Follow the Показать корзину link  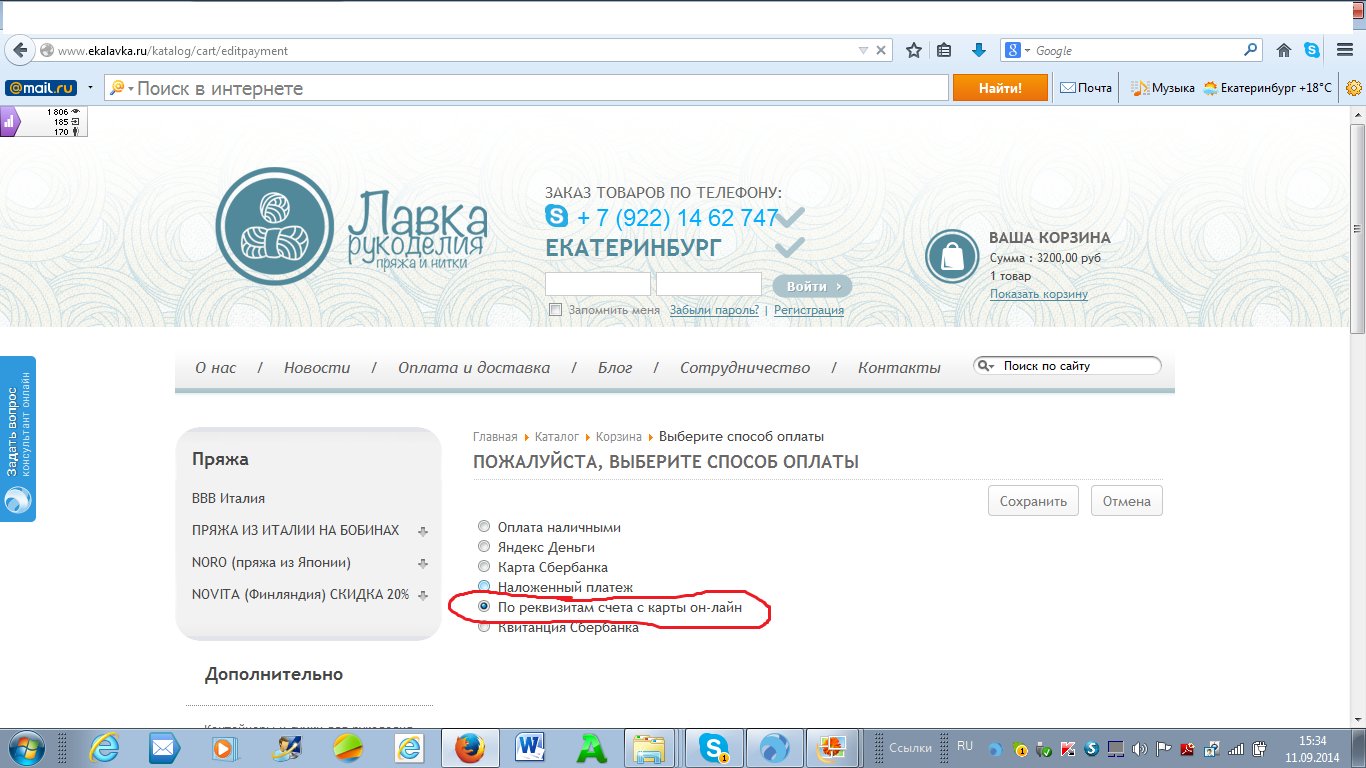pos(1039,294)
